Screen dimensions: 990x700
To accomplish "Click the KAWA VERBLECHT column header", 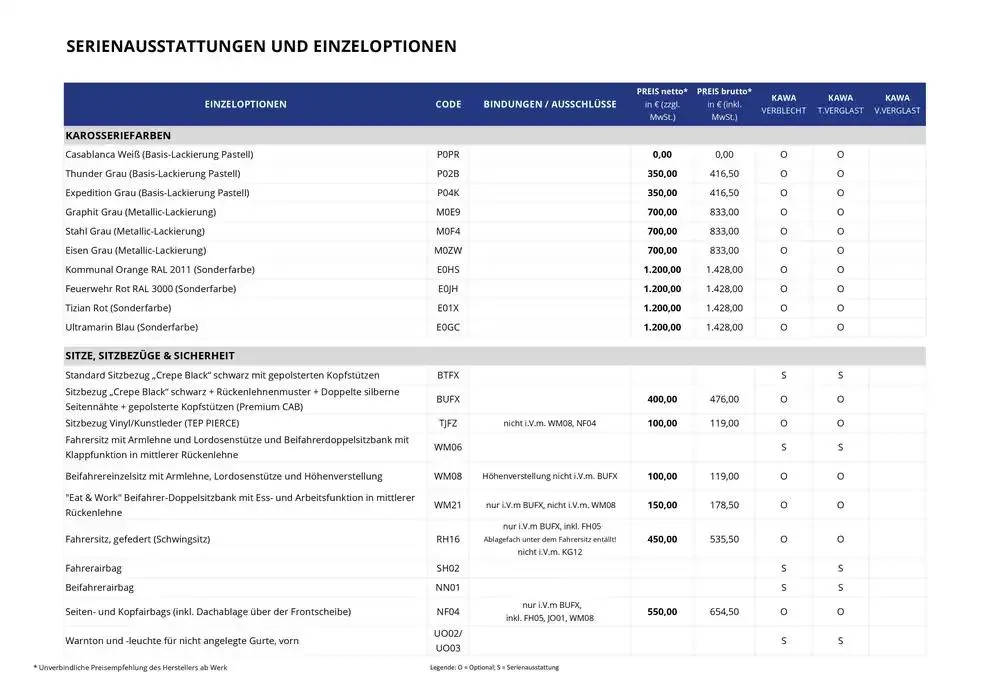I will click(783, 104).
